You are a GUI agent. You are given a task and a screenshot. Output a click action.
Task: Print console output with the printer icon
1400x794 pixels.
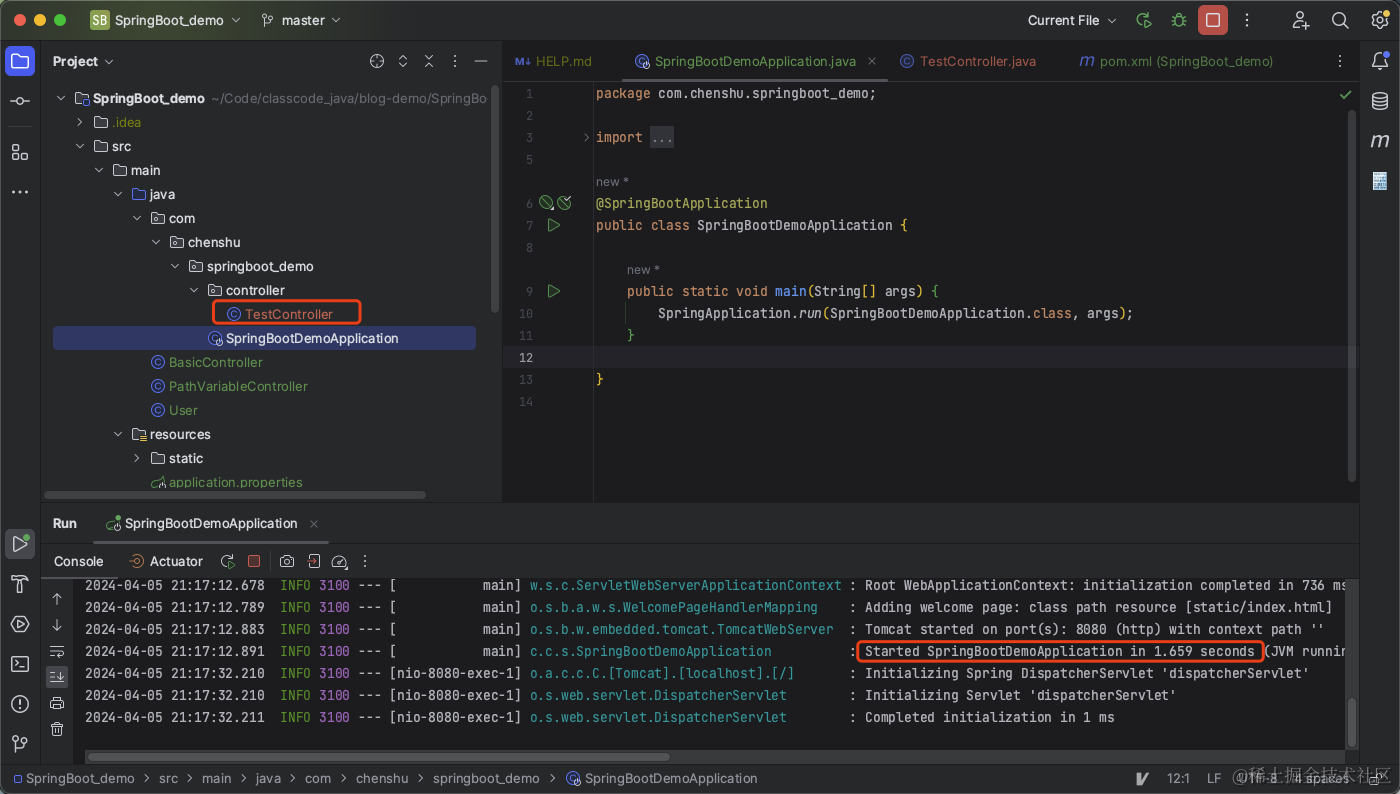pyautogui.click(x=57, y=703)
